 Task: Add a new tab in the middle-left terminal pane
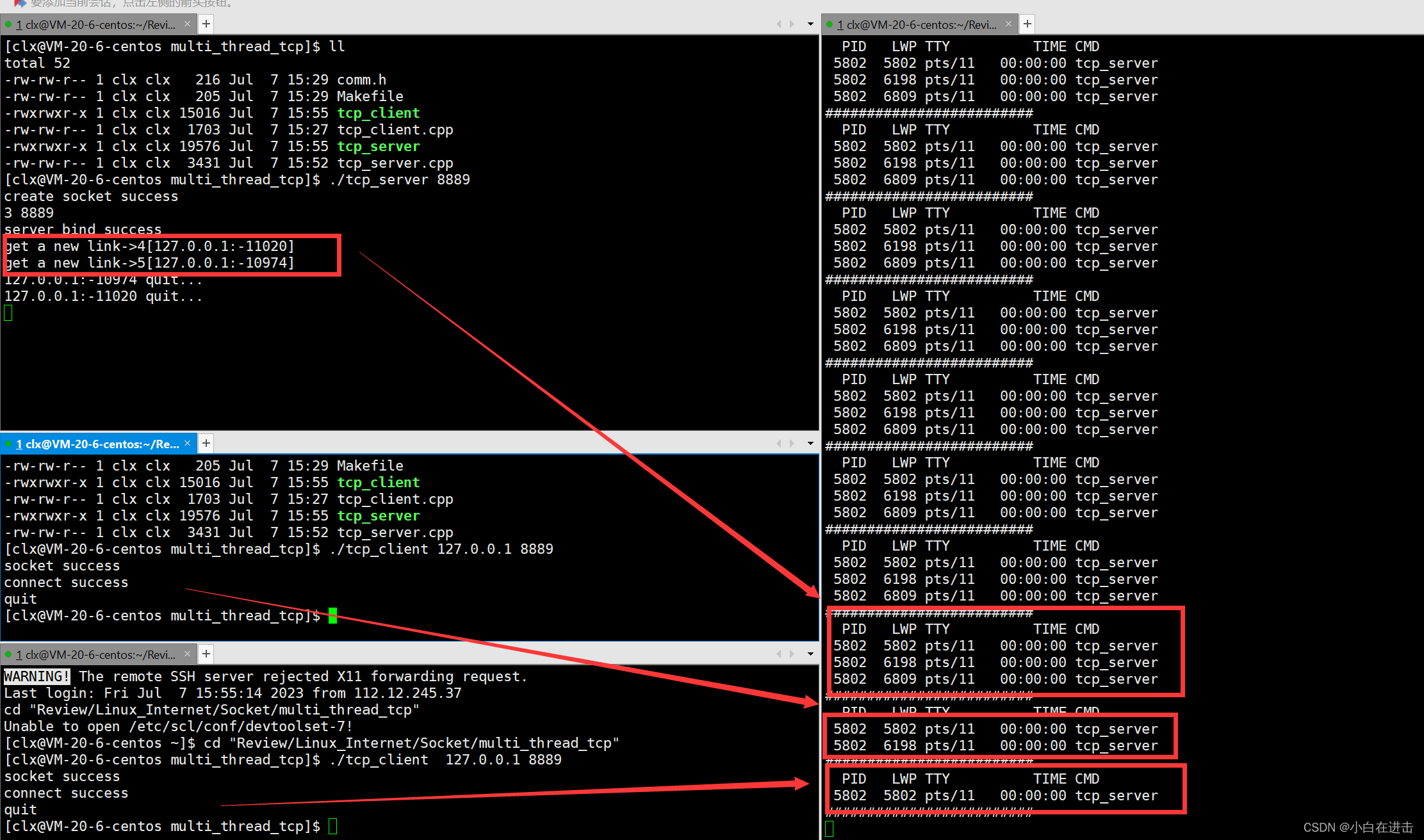click(206, 443)
